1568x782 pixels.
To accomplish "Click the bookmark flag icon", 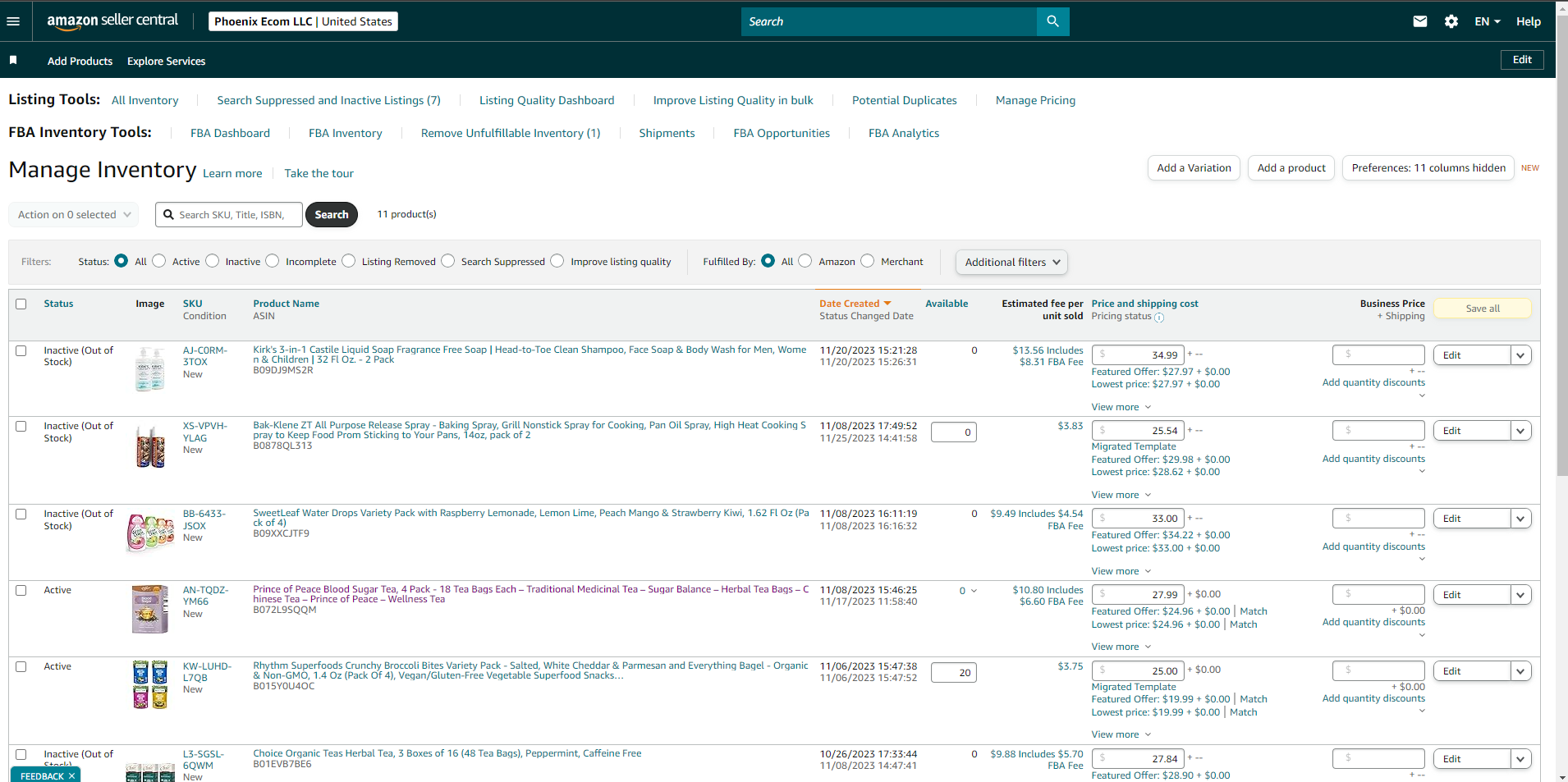I will click(13, 60).
